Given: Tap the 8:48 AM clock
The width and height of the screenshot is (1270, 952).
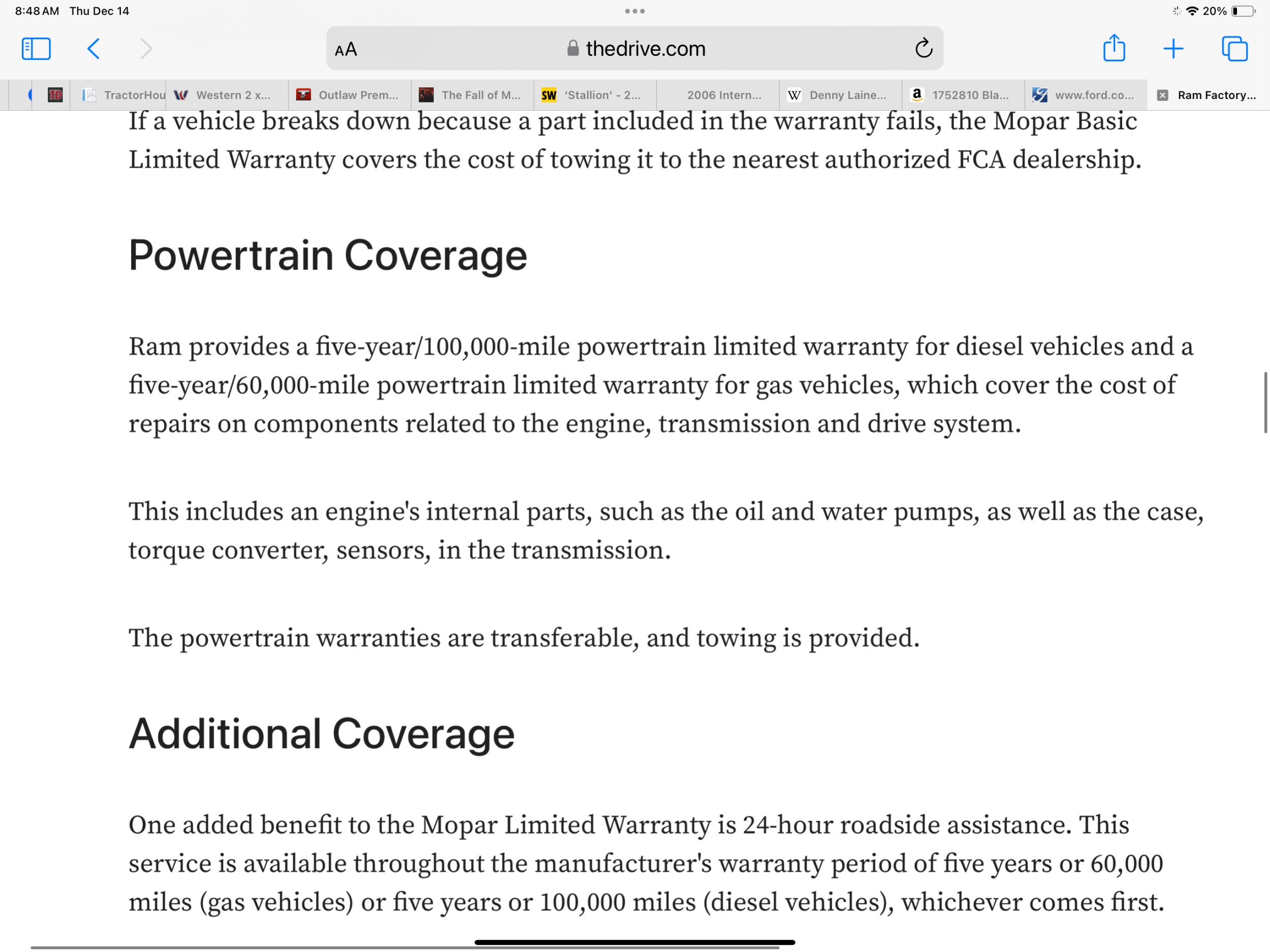Looking at the screenshot, I should [x=37, y=11].
